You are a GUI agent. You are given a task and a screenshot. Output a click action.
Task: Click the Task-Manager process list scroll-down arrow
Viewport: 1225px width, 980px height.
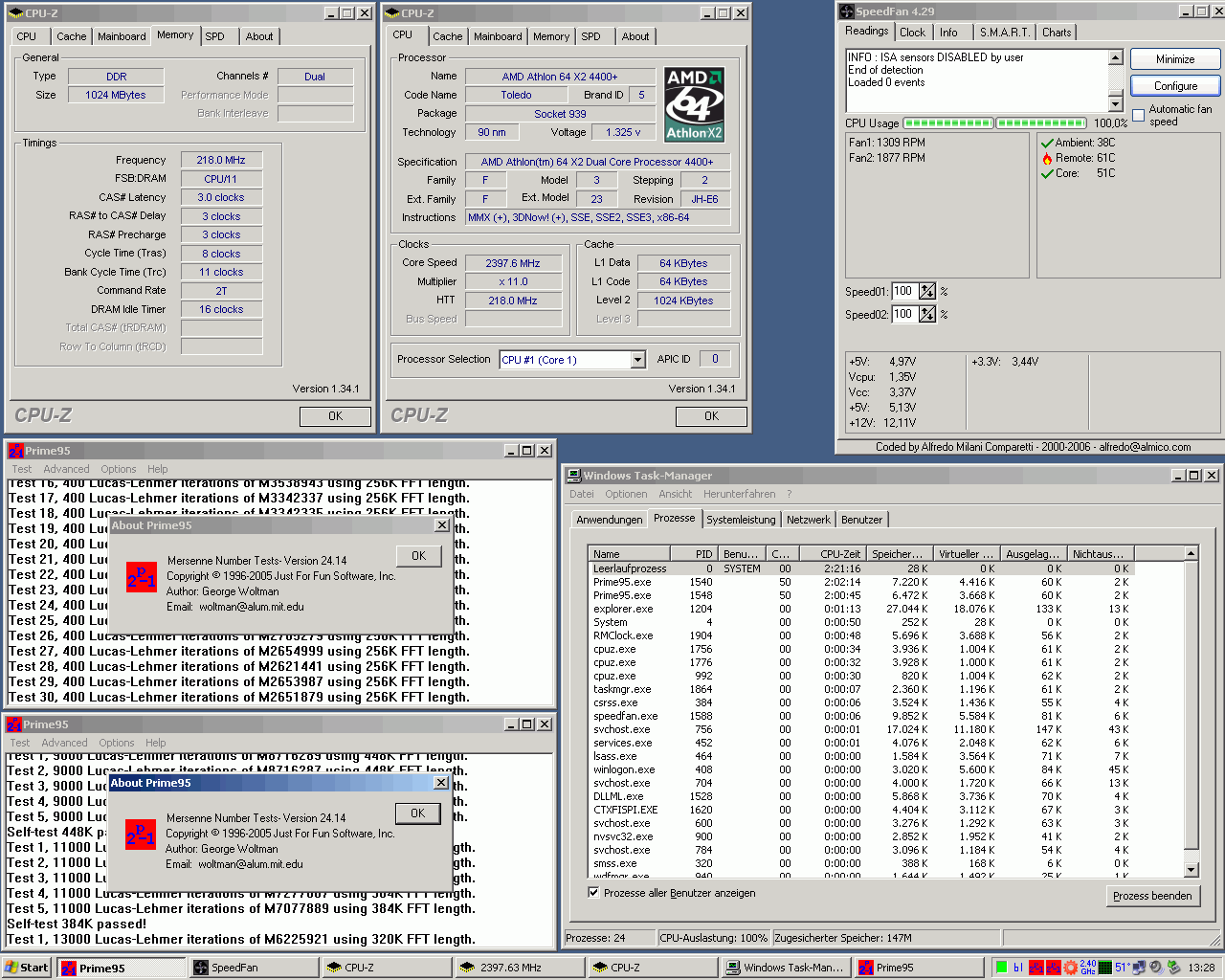(1192, 870)
